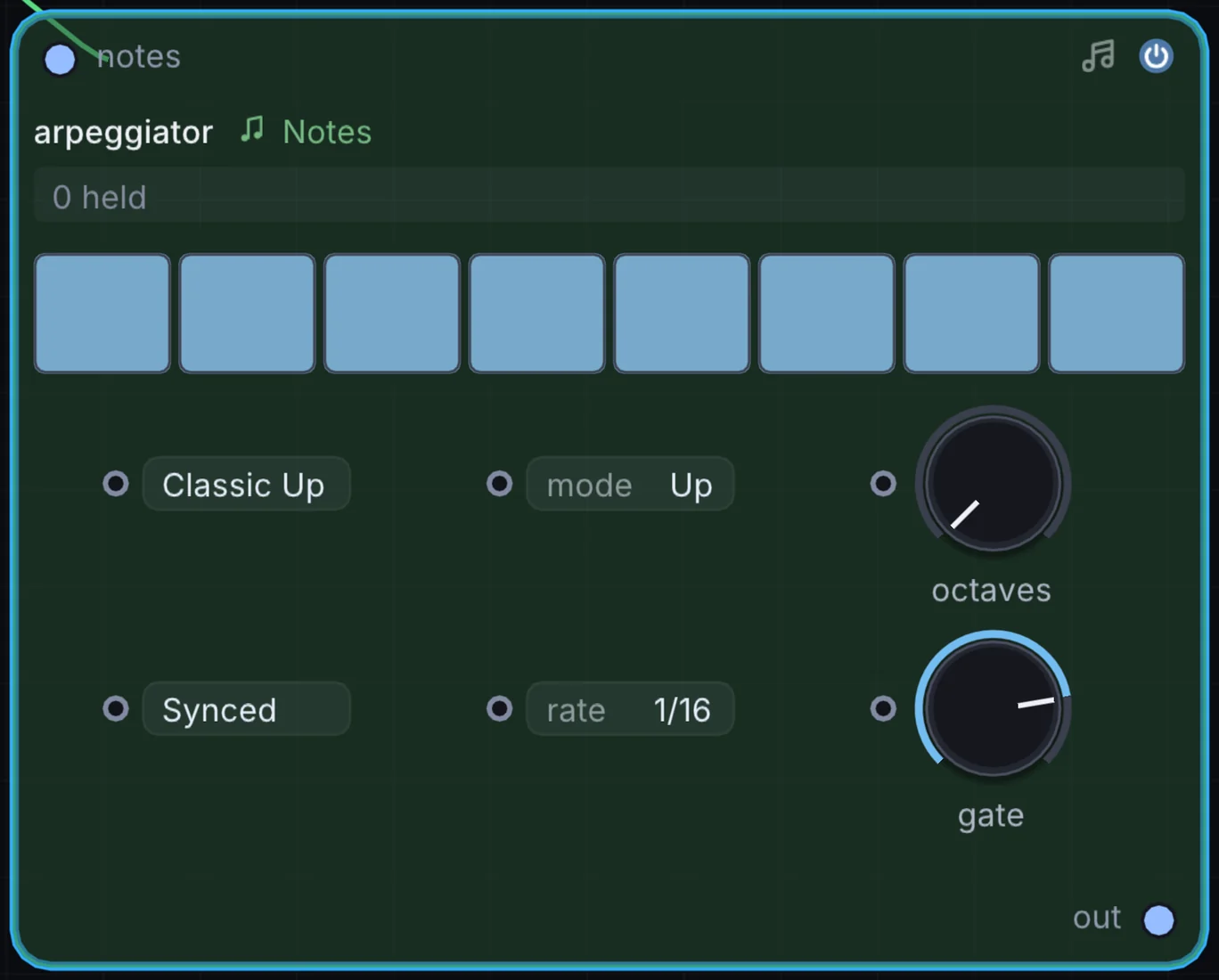The width and height of the screenshot is (1219, 980).
Task: Click the sixth arpeggiator step pad
Action: 826,314
